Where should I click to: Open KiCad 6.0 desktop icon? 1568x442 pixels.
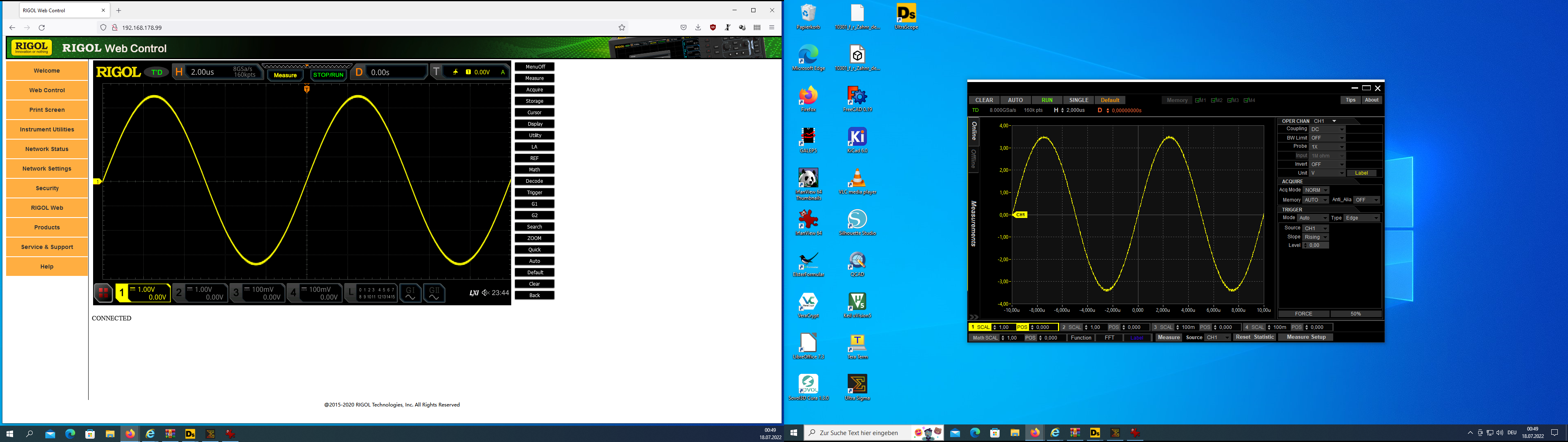857,140
